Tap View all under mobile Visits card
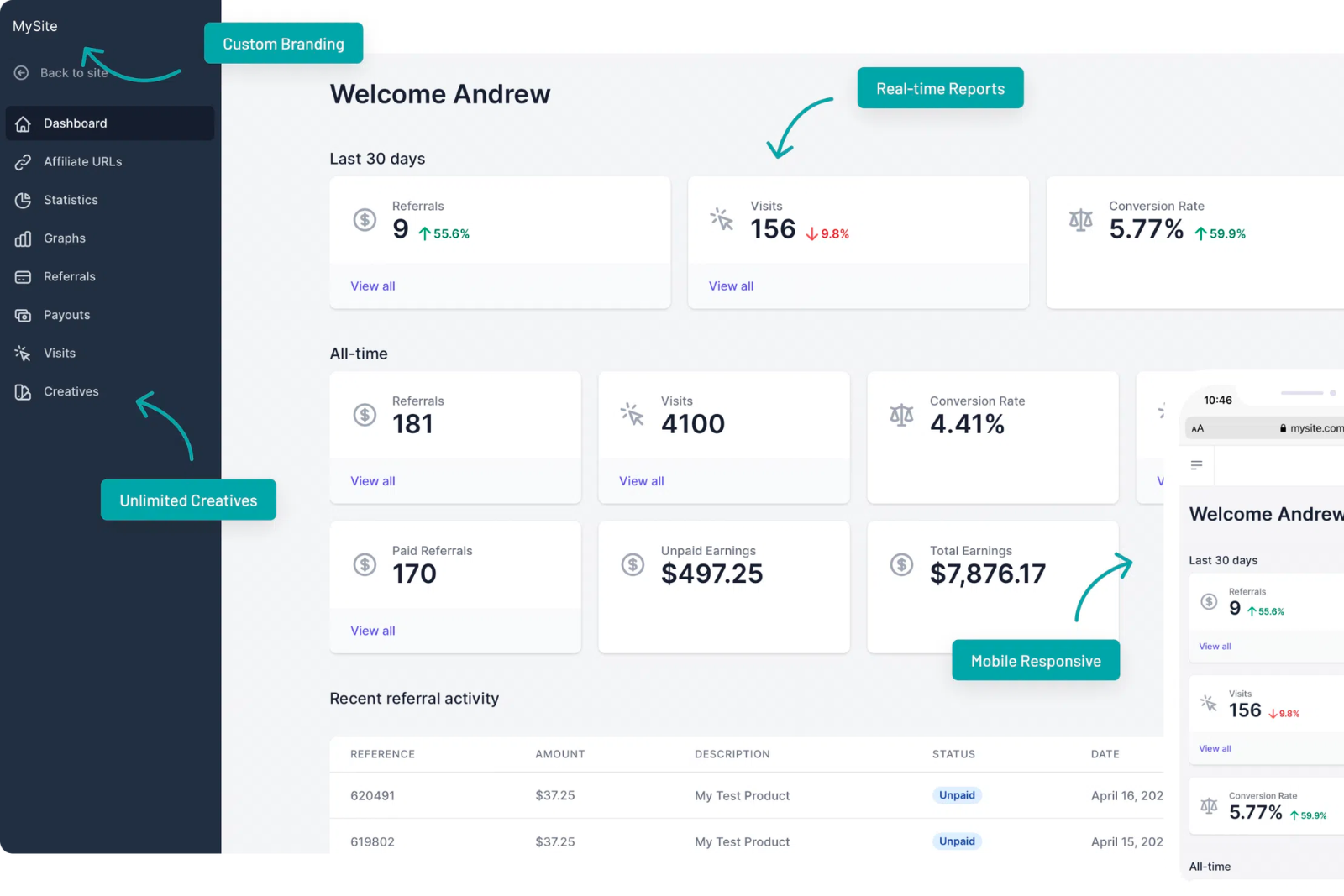The width and height of the screenshot is (1344, 896). coord(1215,748)
